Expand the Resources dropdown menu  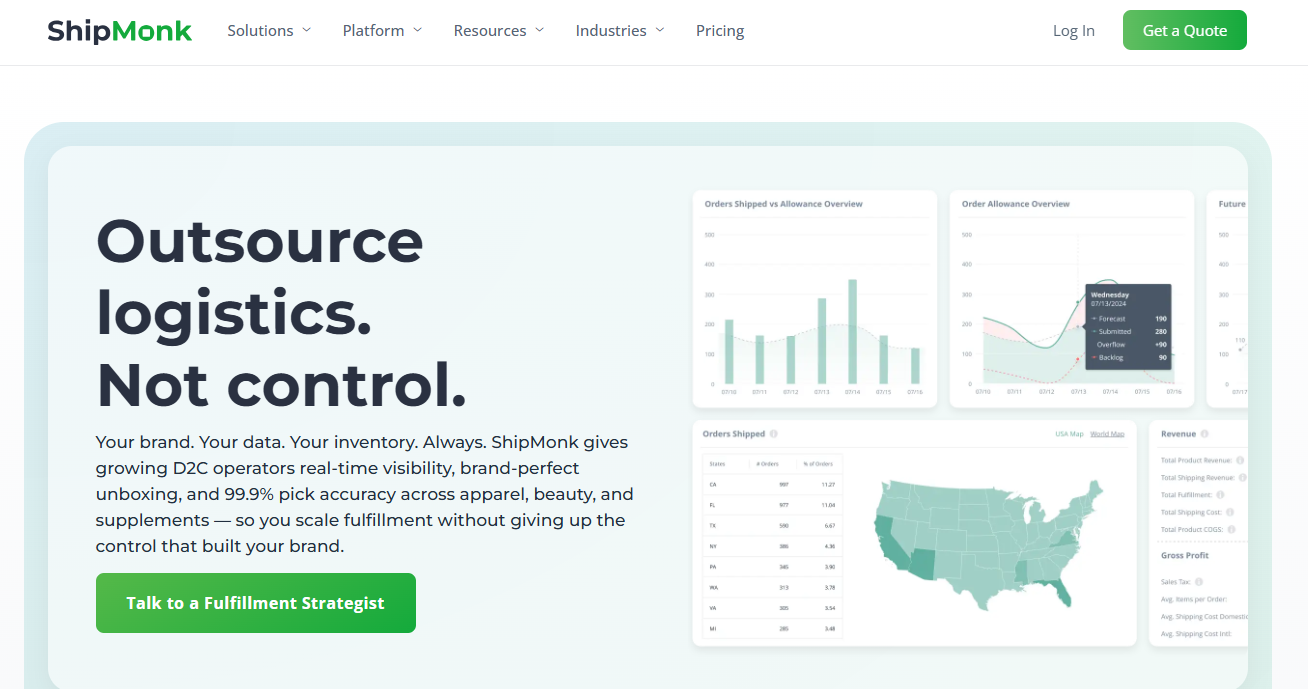tap(499, 31)
